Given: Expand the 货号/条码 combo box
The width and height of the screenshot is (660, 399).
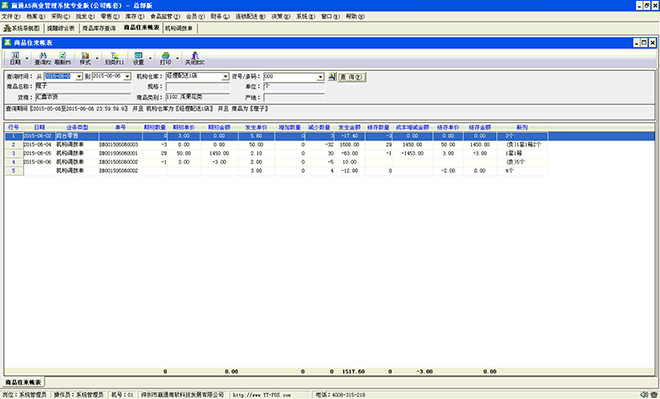Looking at the screenshot, I should (320, 77).
